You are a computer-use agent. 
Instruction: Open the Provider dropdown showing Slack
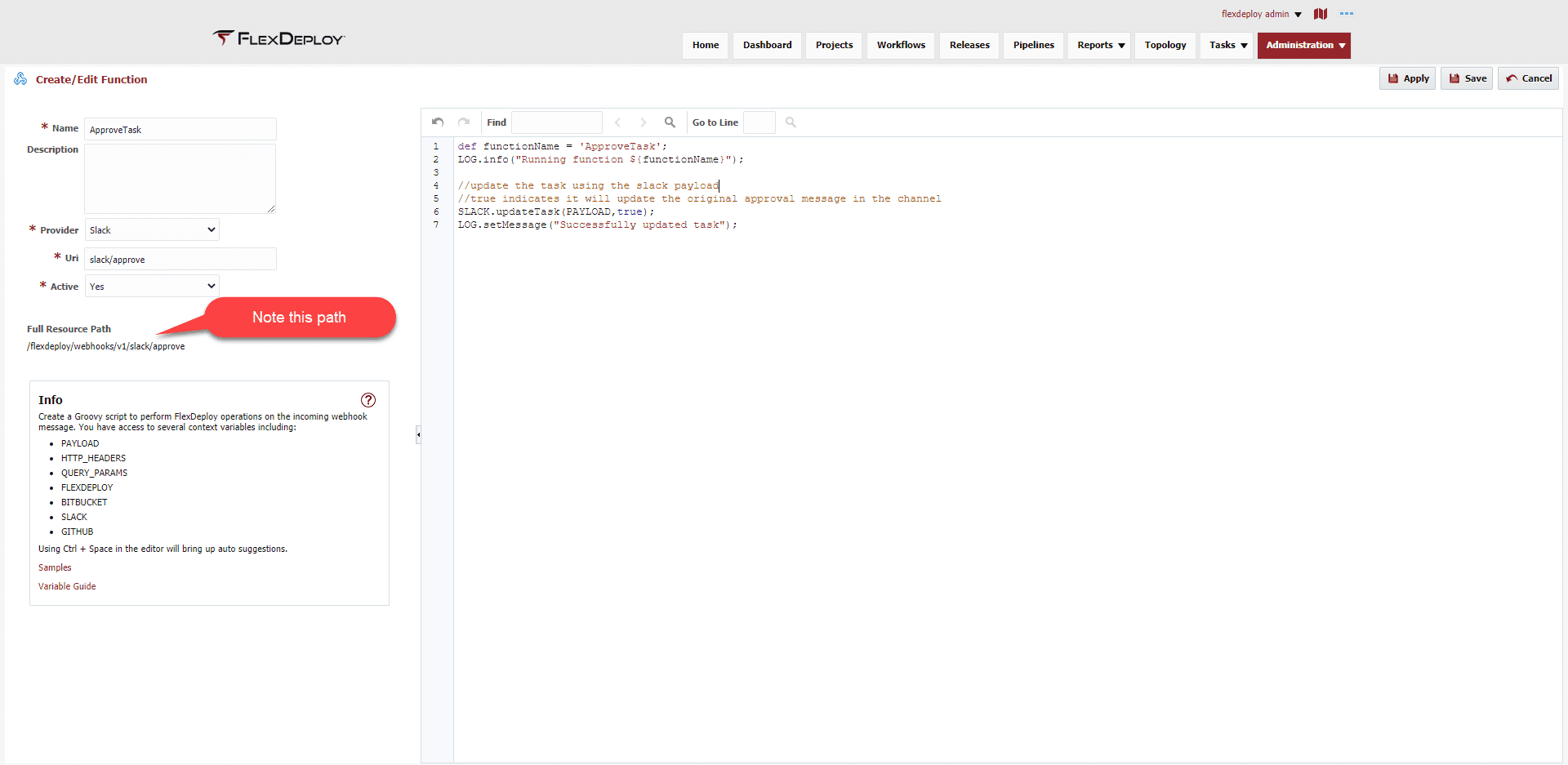(x=152, y=230)
